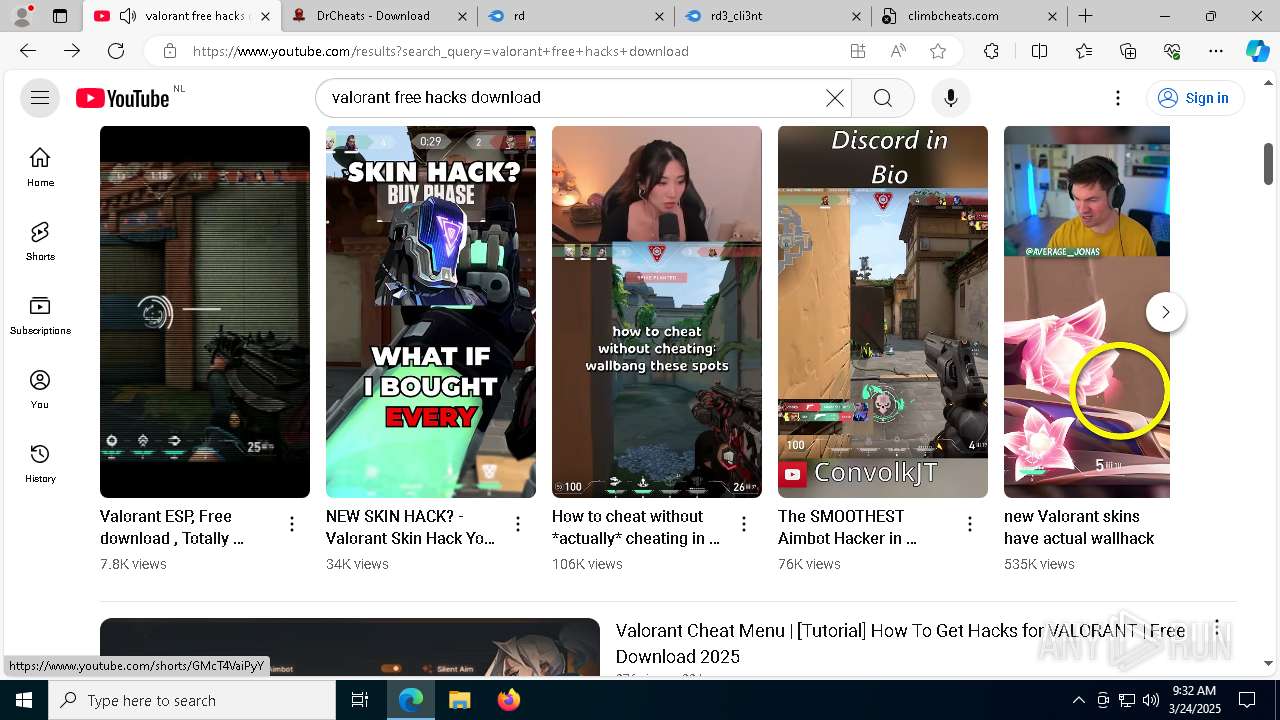The height and width of the screenshot is (720, 1280).
Task: Open options for SMOOTHEST Aimbot short
Action: tap(970, 524)
